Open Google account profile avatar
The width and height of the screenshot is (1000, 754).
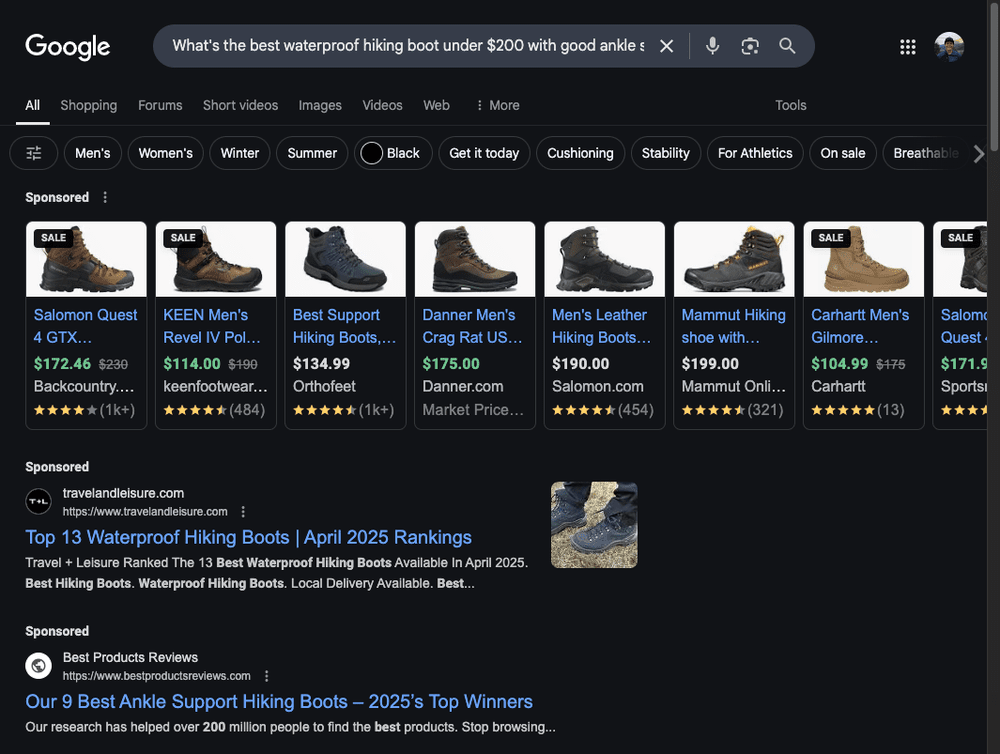(x=949, y=47)
